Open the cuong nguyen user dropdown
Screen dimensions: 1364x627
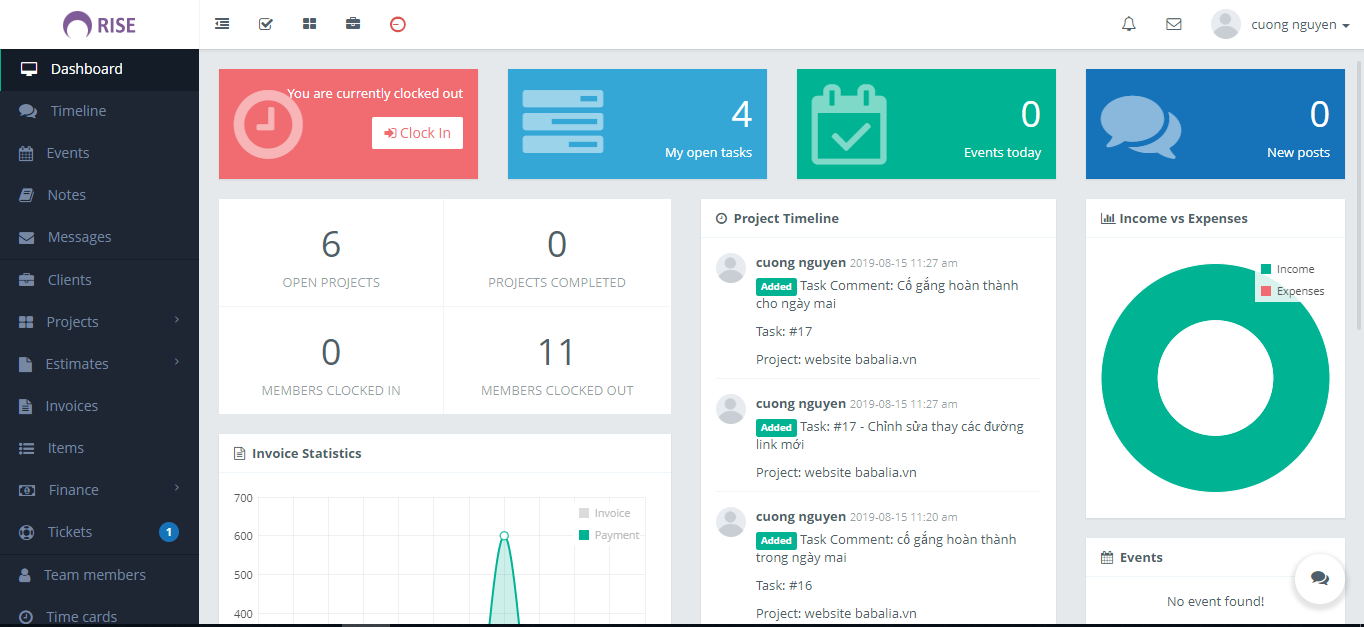pos(1280,24)
